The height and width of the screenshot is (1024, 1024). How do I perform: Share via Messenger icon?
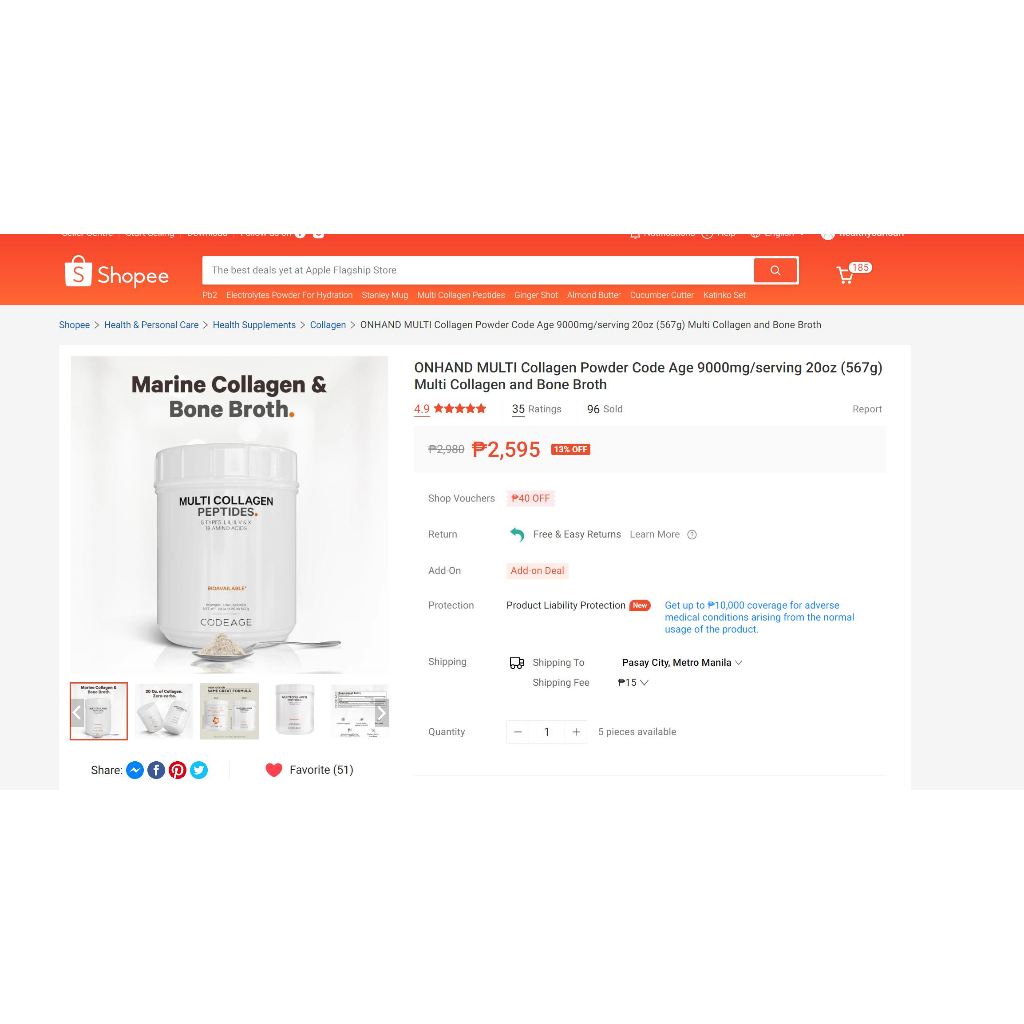click(135, 770)
